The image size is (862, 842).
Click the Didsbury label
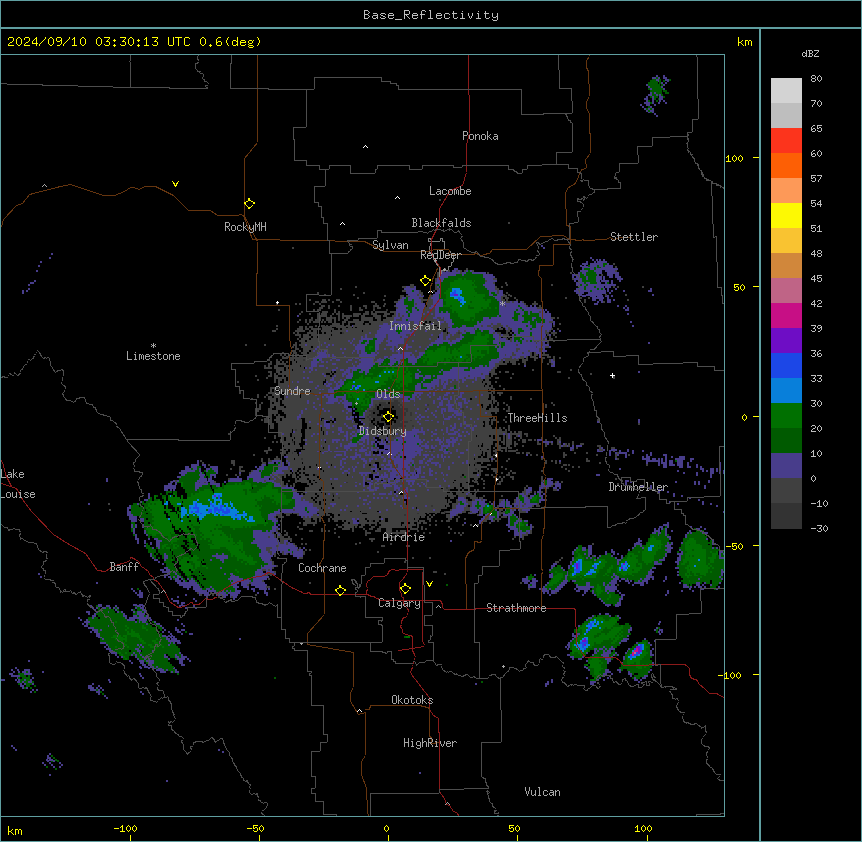click(383, 431)
